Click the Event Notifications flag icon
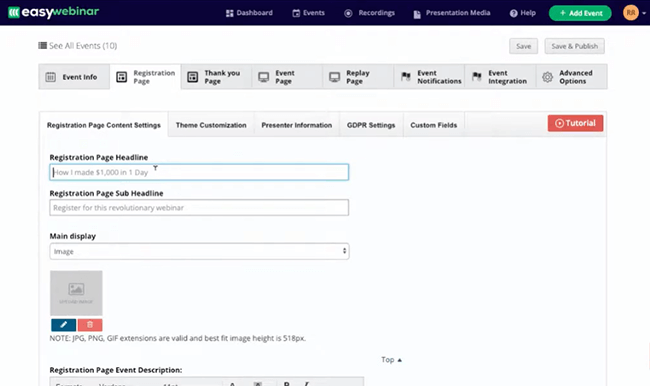This screenshot has width=650, height=386. pos(406,76)
